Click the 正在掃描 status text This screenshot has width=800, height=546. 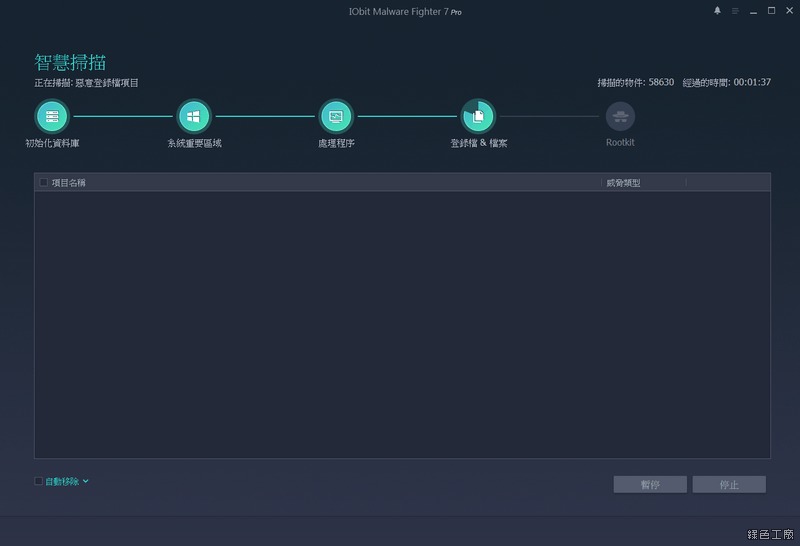pos(86,83)
